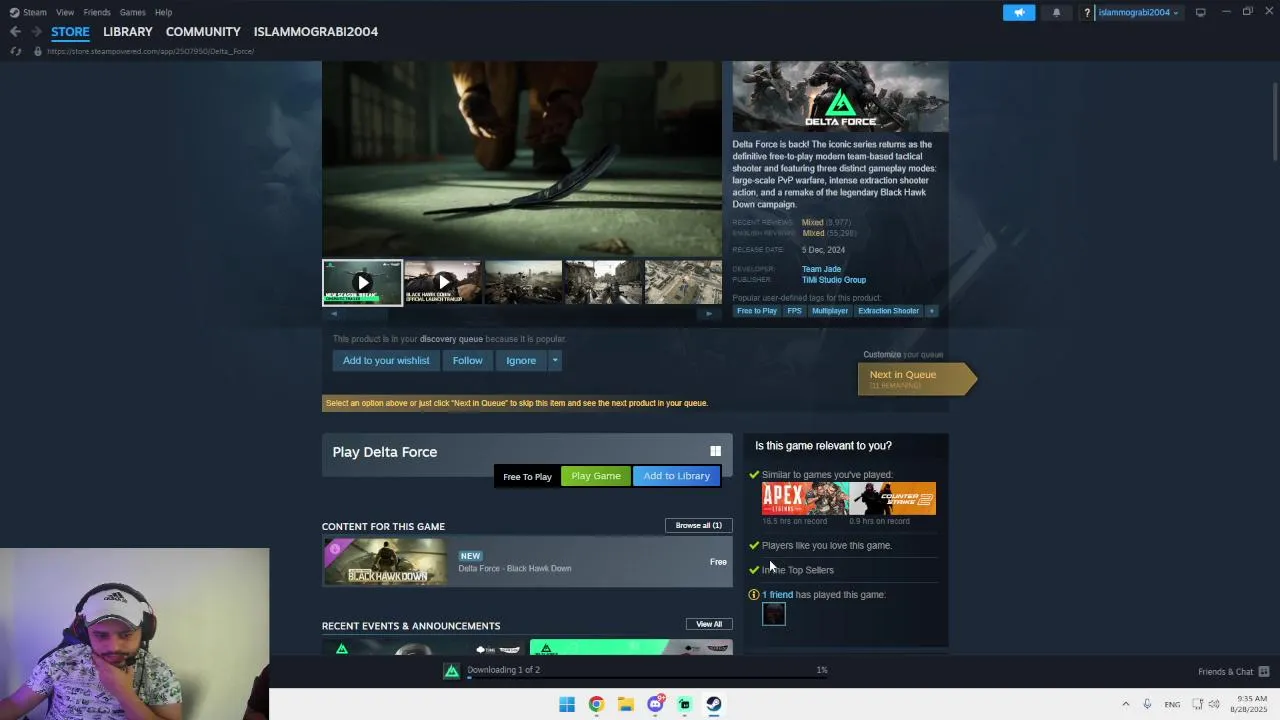Open Friends & Chat panel

pyautogui.click(x=1233, y=671)
